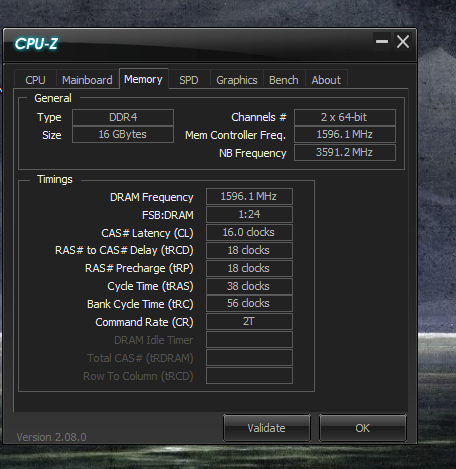Open the Mainboard tab
Screen dimensions: 456x469
[87, 80]
